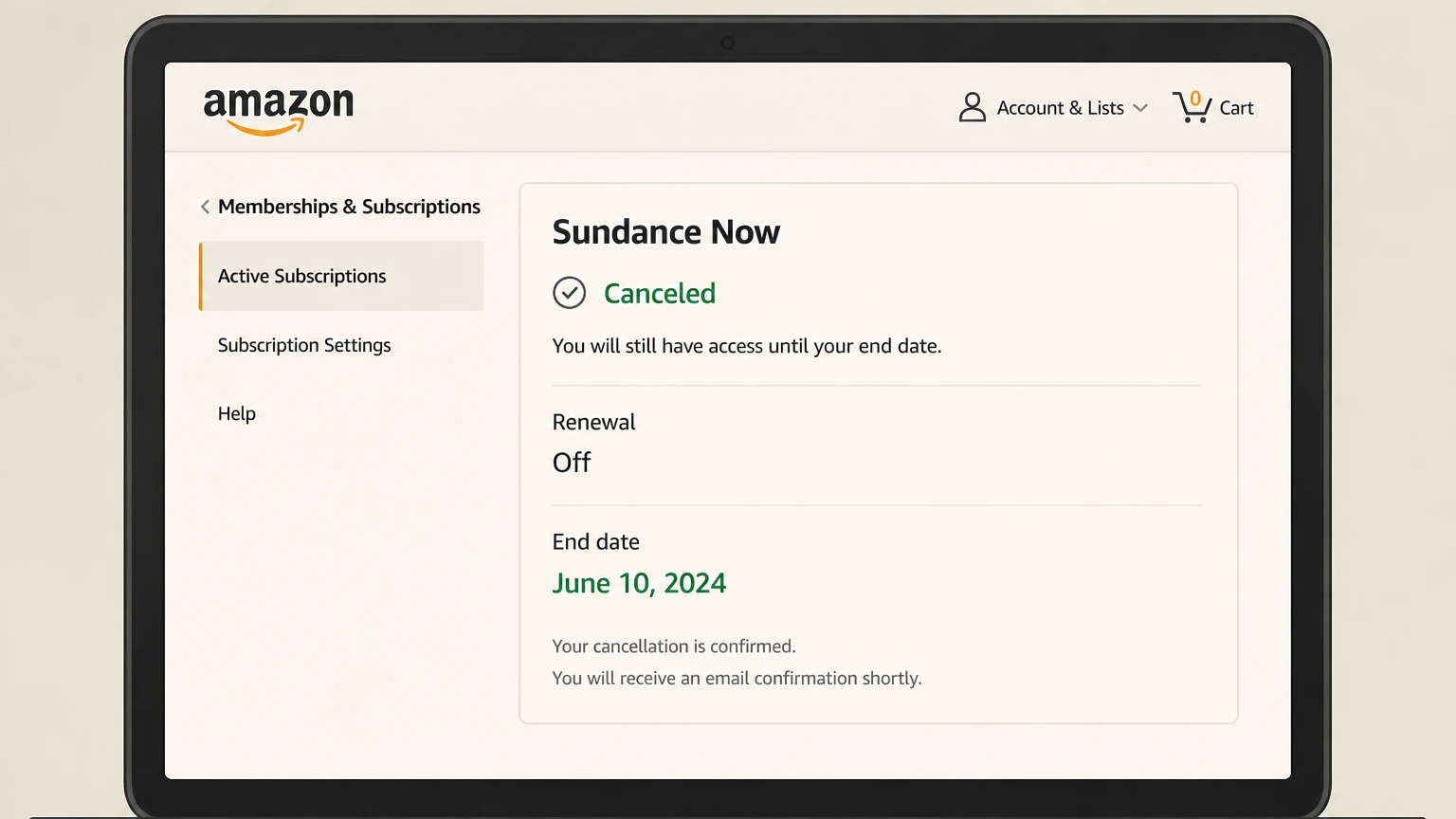Click the Cart label
Screen dimensions: 1456x819
click(x=1236, y=108)
